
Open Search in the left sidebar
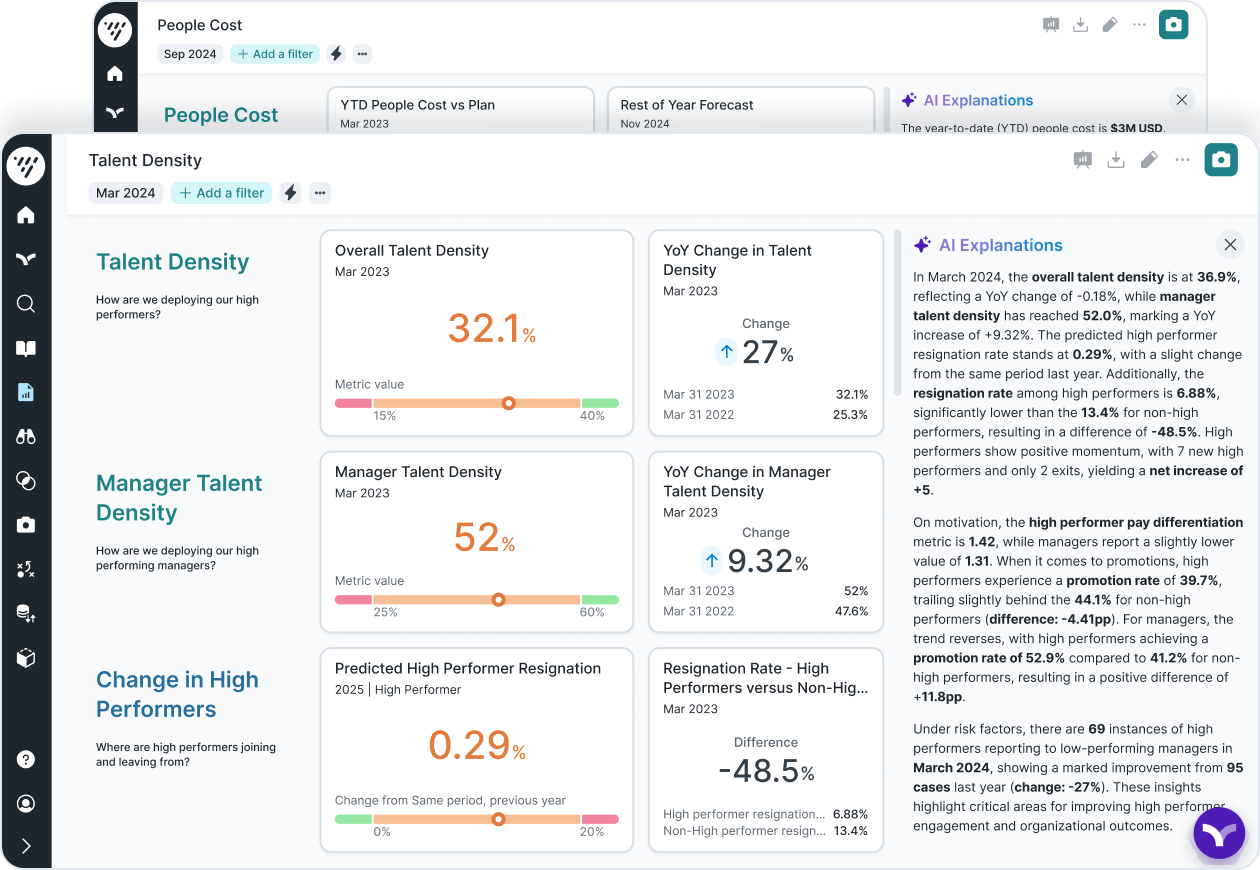coord(26,304)
